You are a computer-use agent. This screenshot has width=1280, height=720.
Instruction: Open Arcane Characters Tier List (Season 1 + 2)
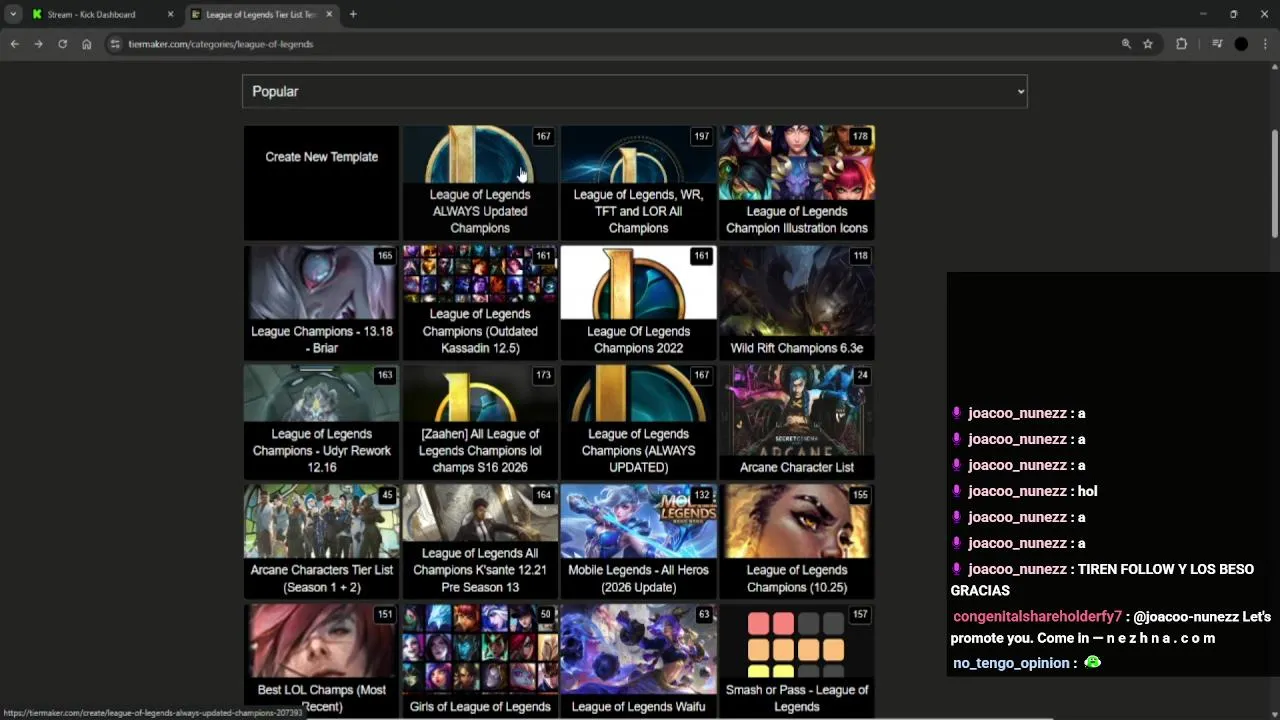(x=321, y=542)
